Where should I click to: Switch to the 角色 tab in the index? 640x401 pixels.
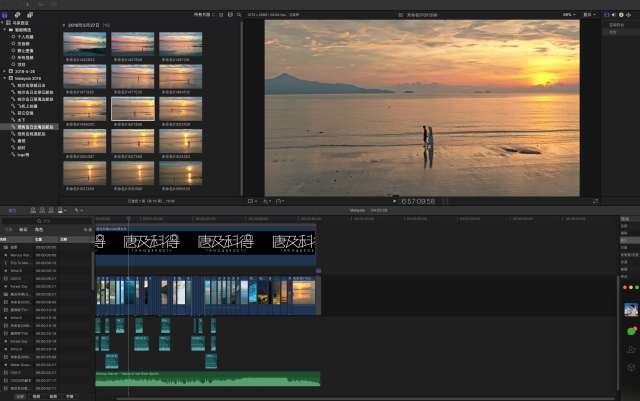pos(39,229)
